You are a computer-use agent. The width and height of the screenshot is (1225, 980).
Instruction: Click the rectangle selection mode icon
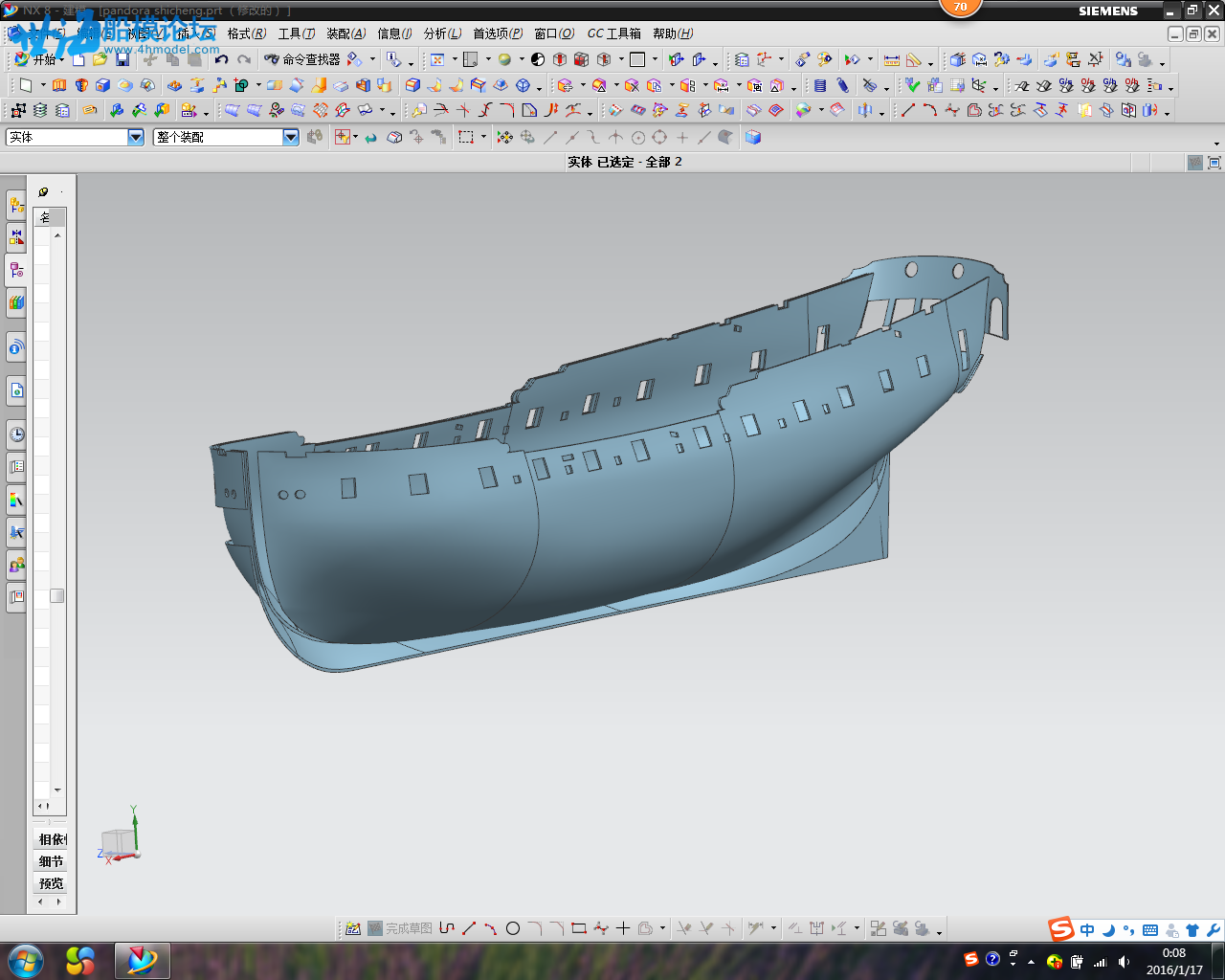[x=466, y=137]
